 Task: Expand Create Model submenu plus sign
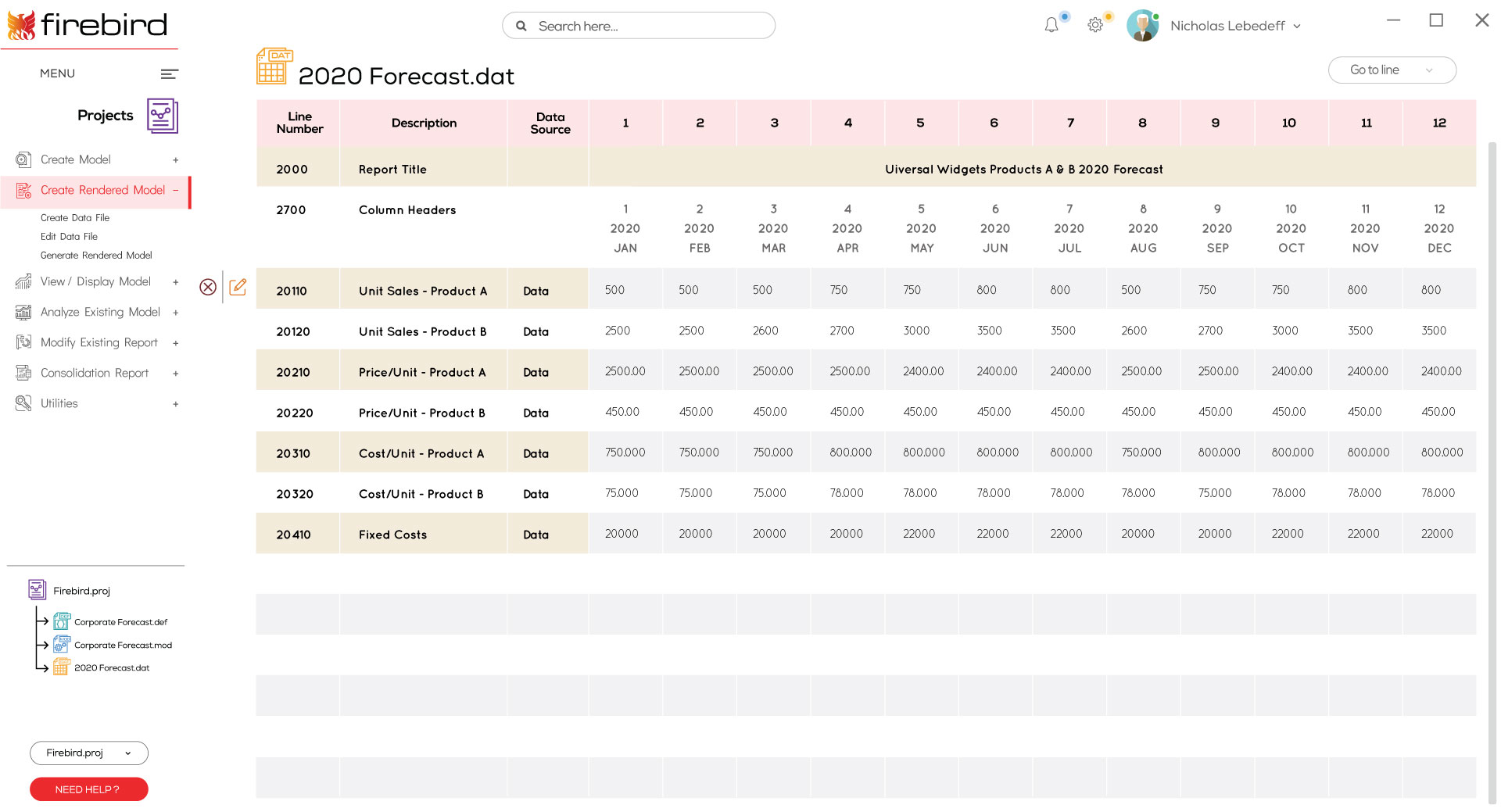point(176,160)
